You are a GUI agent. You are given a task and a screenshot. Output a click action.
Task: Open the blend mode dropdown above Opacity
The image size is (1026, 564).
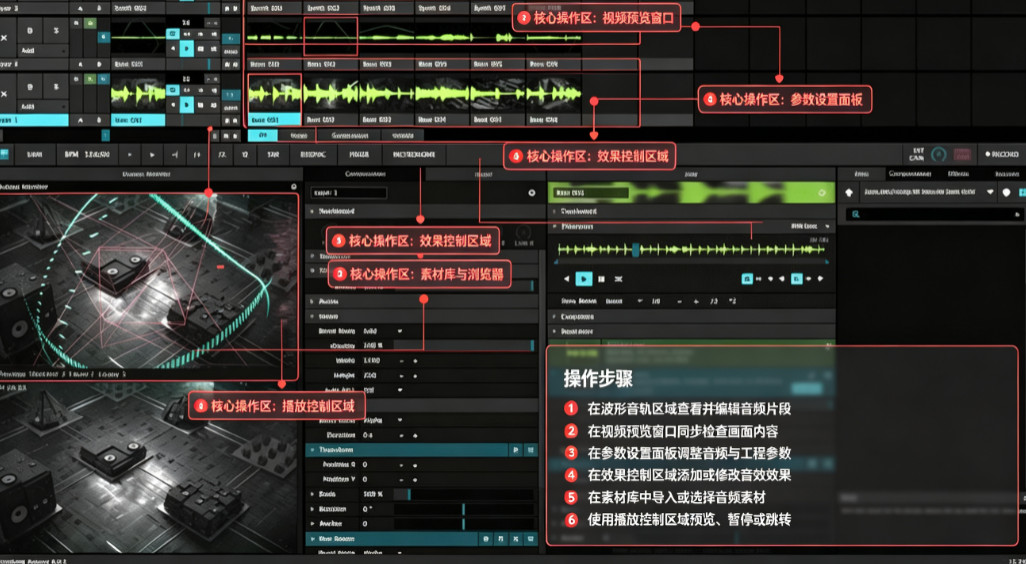400,331
